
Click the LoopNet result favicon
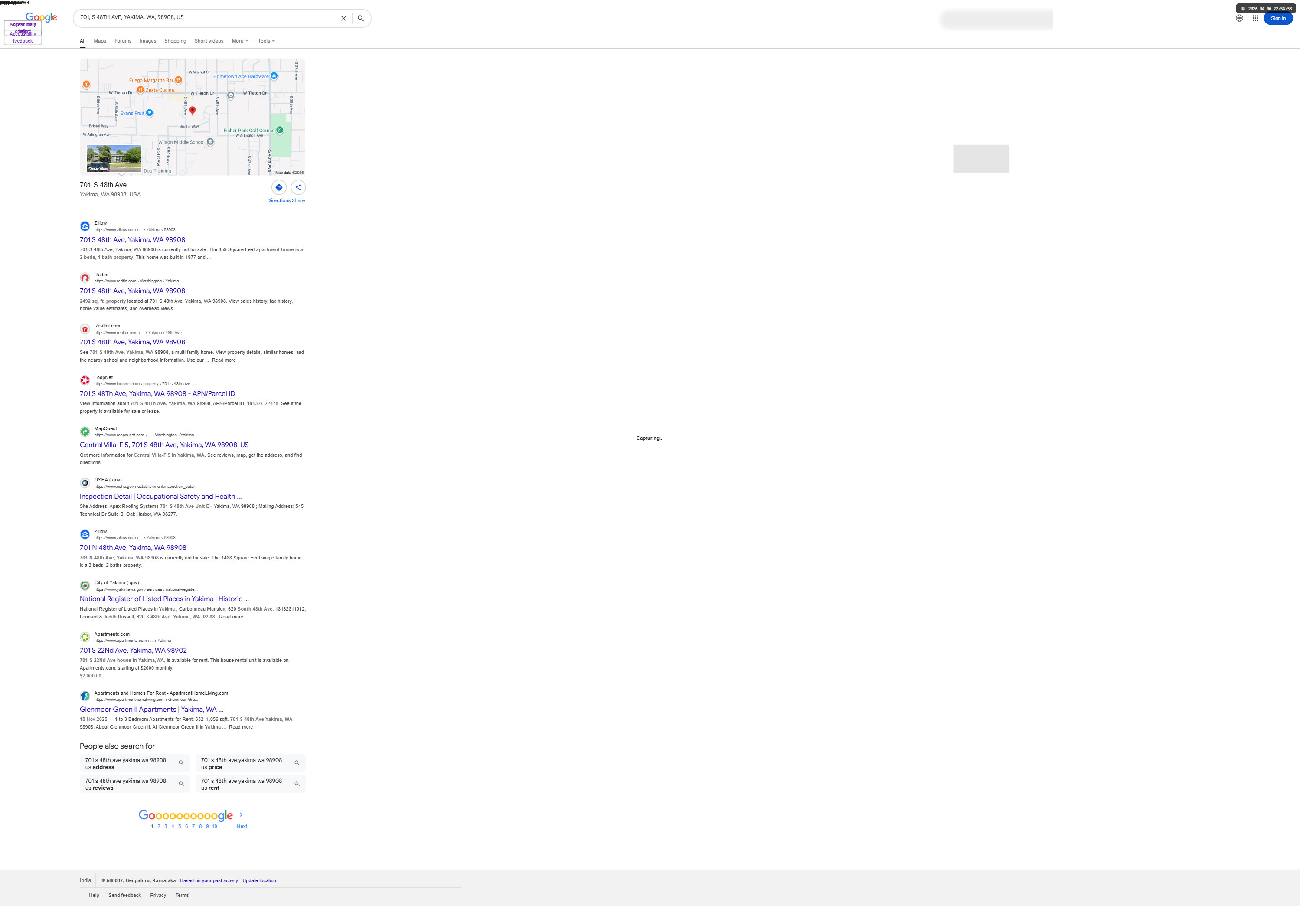click(x=85, y=380)
